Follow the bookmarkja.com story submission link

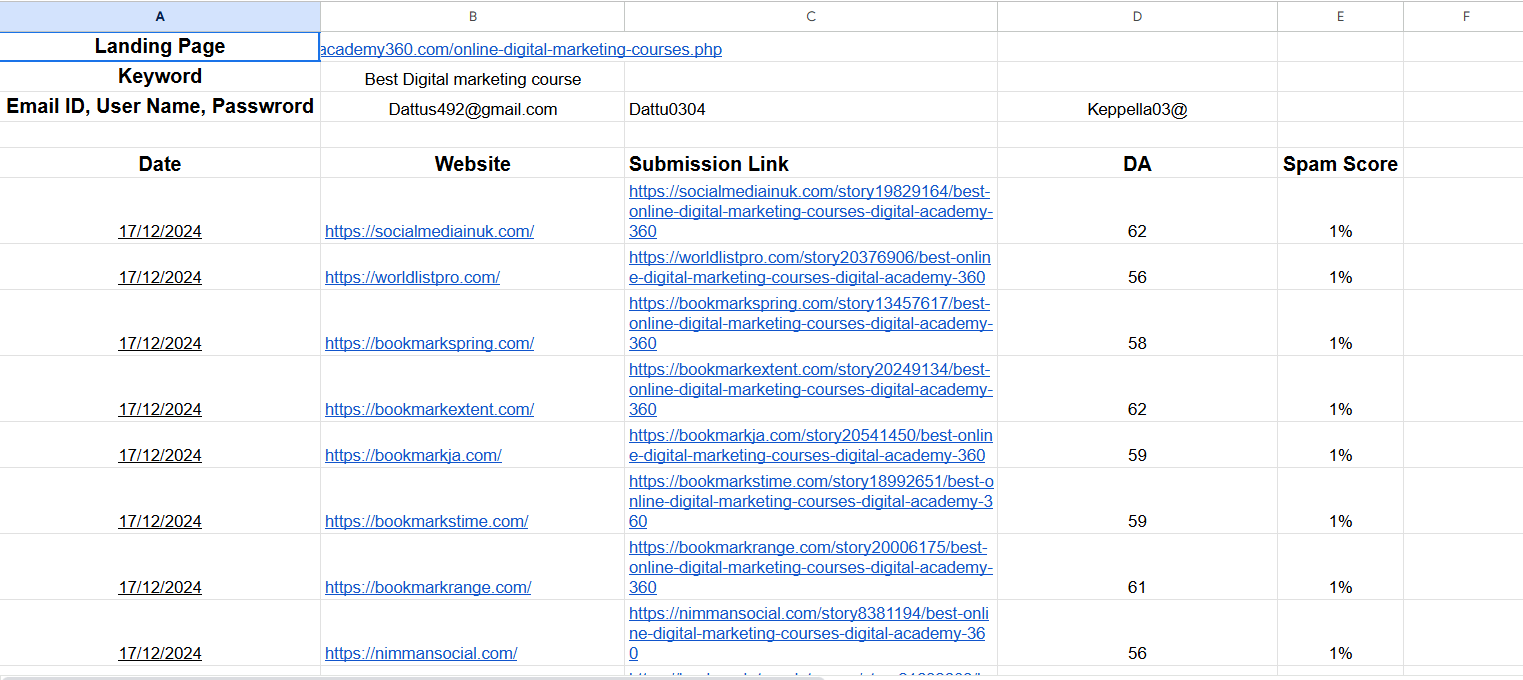click(x=810, y=445)
